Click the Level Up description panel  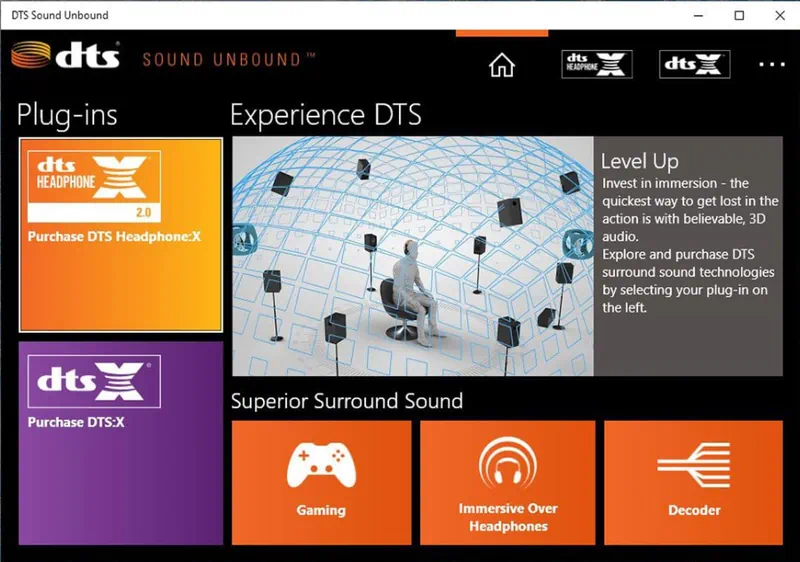(x=688, y=256)
